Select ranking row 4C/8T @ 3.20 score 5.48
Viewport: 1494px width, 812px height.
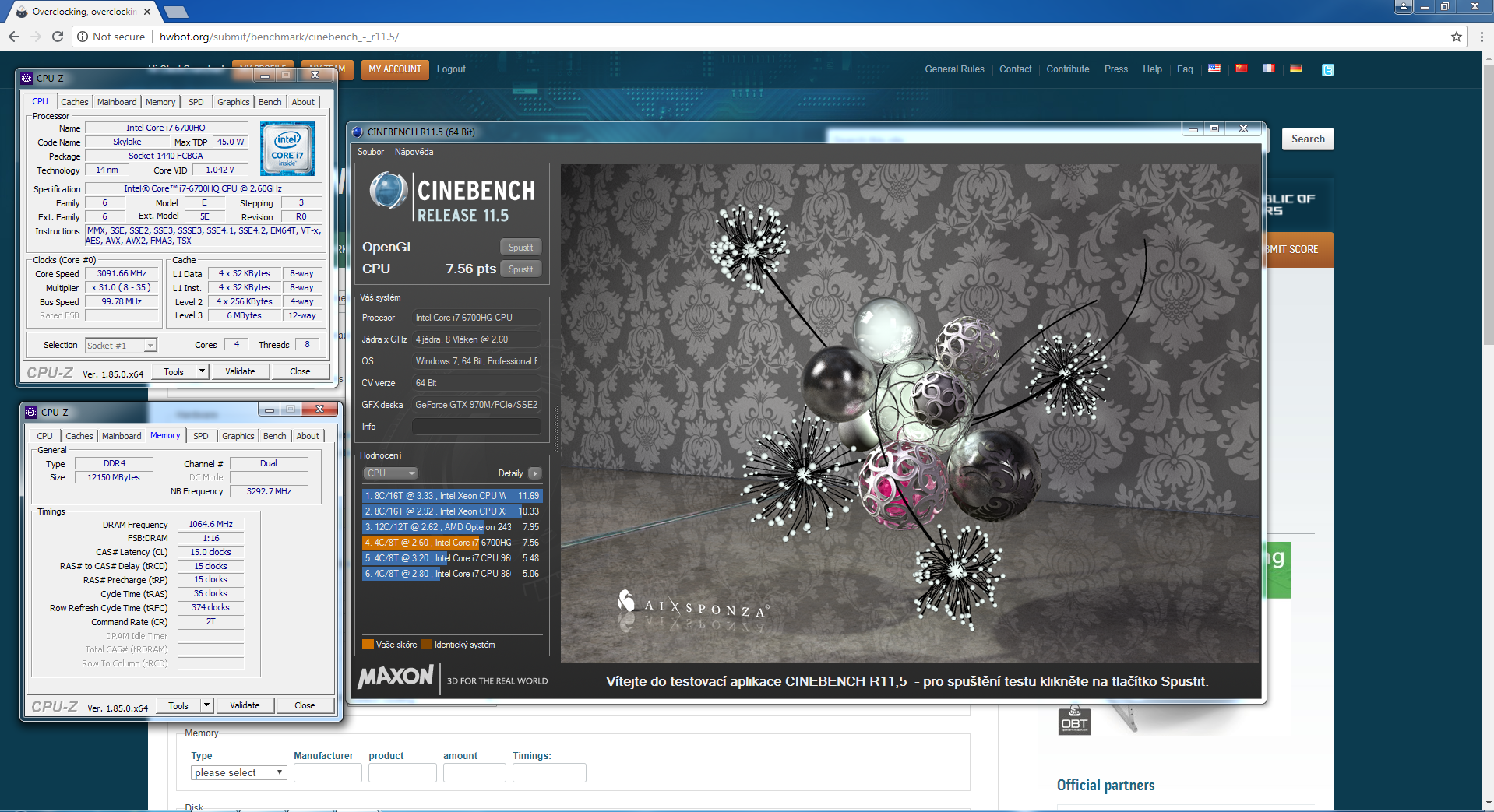click(x=452, y=558)
